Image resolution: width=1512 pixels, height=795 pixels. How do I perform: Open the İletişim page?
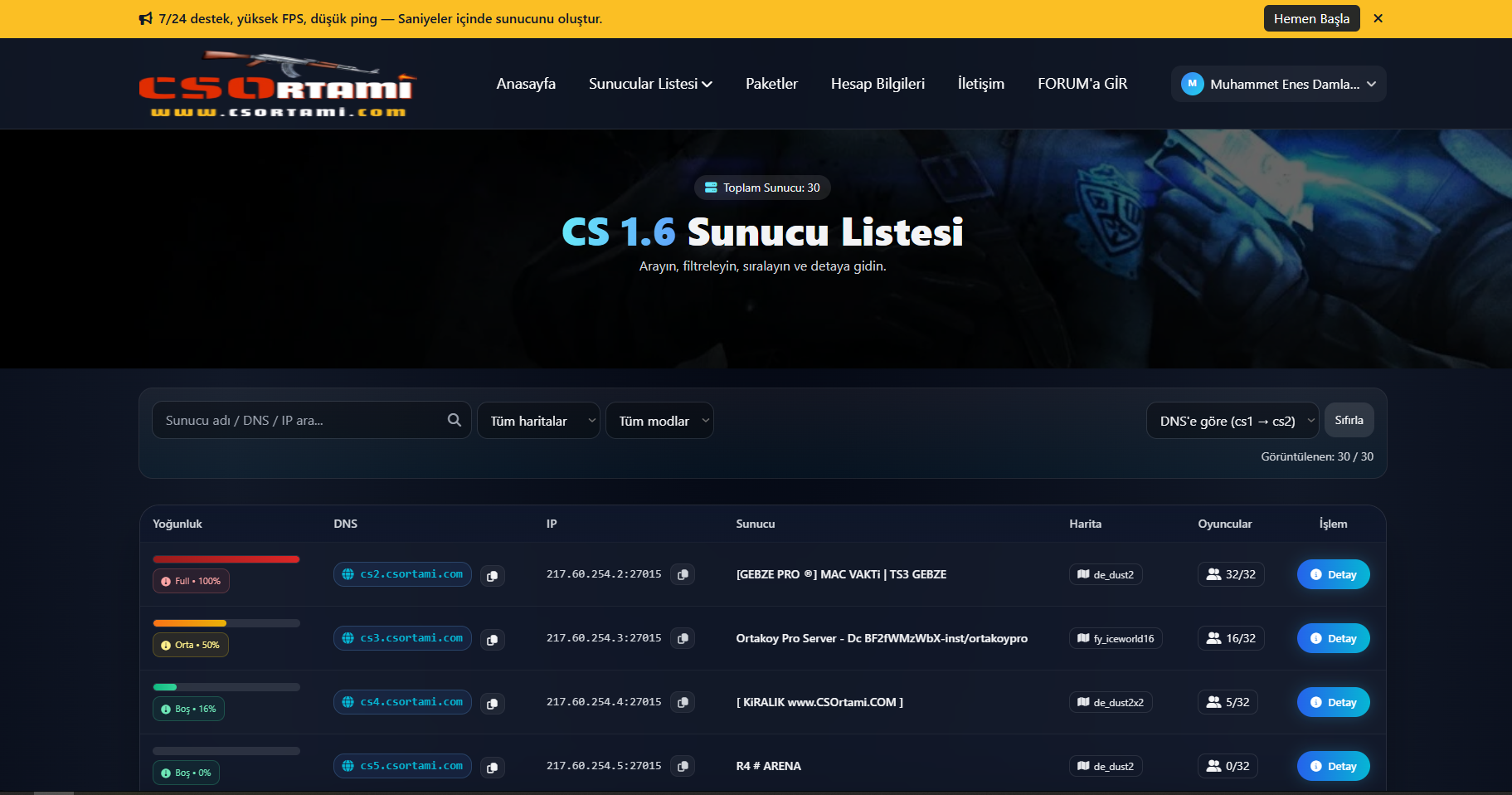[x=981, y=84]
